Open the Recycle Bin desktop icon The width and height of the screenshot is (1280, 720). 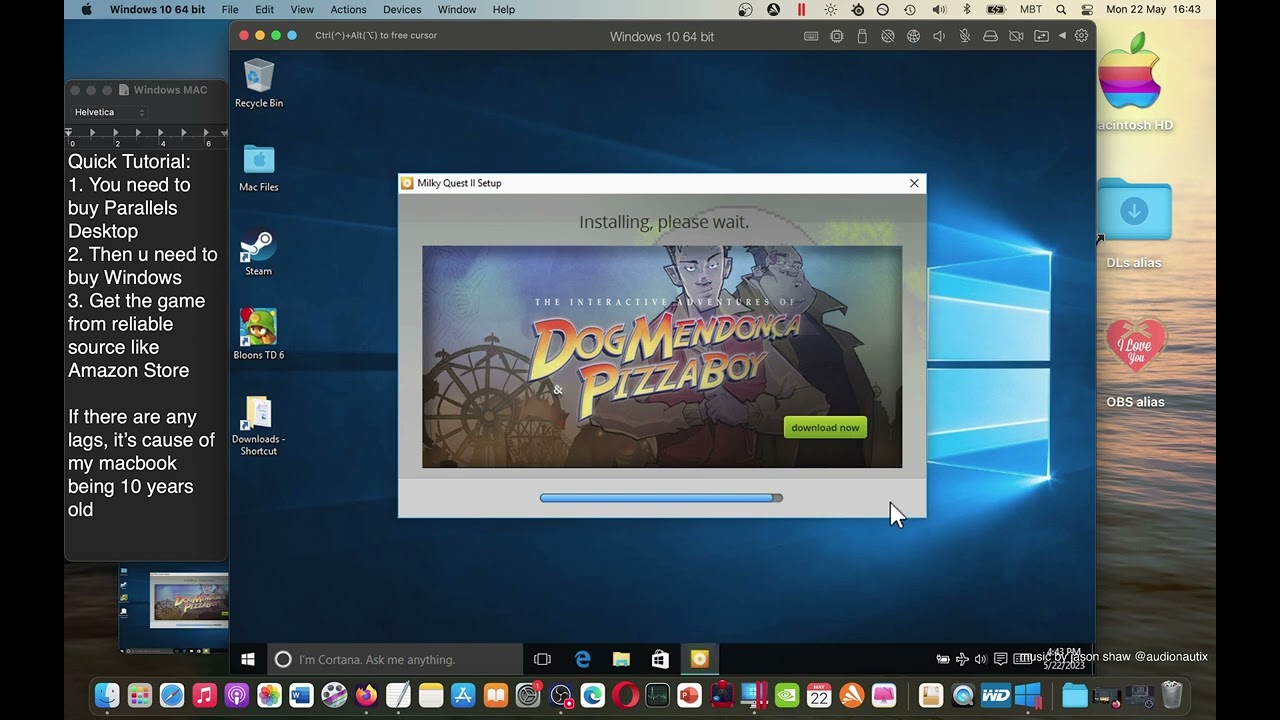[259, 84]
